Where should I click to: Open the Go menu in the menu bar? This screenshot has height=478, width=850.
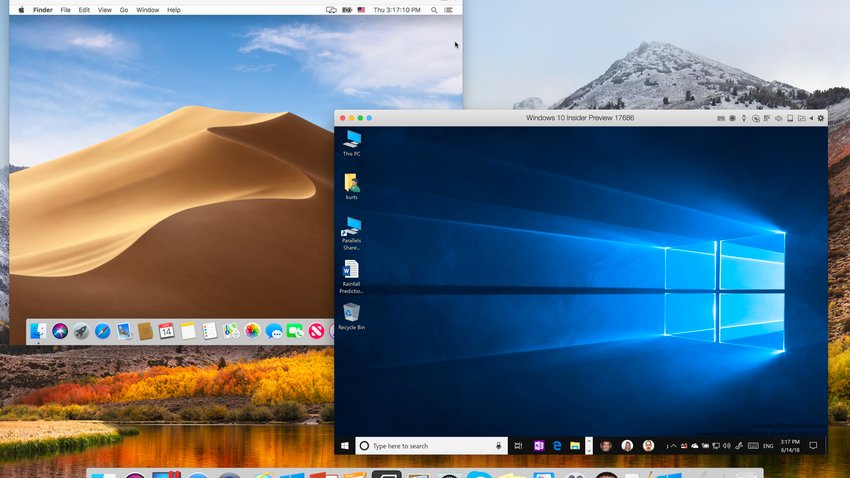point(124,10)
